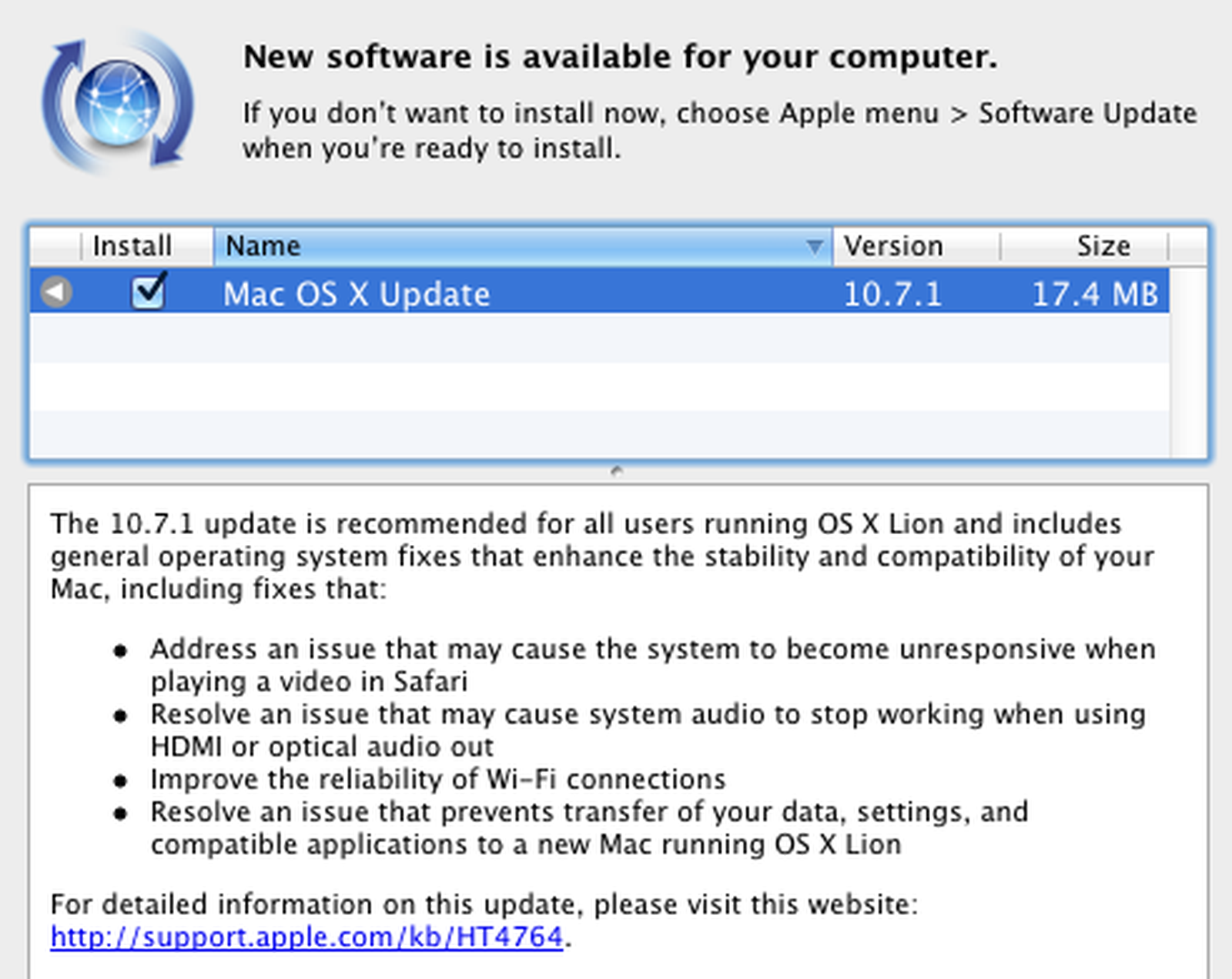Sort updates by the Size column header

click(x=1084, y=246)
